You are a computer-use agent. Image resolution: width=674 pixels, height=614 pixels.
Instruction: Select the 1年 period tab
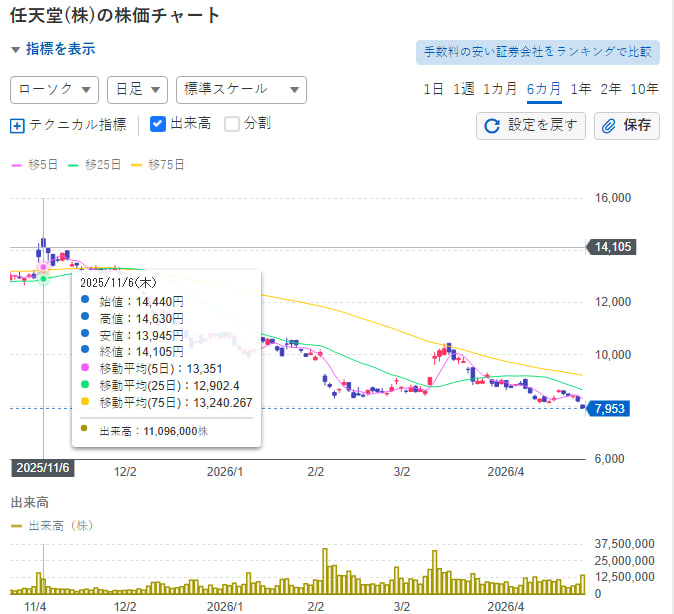581,89
